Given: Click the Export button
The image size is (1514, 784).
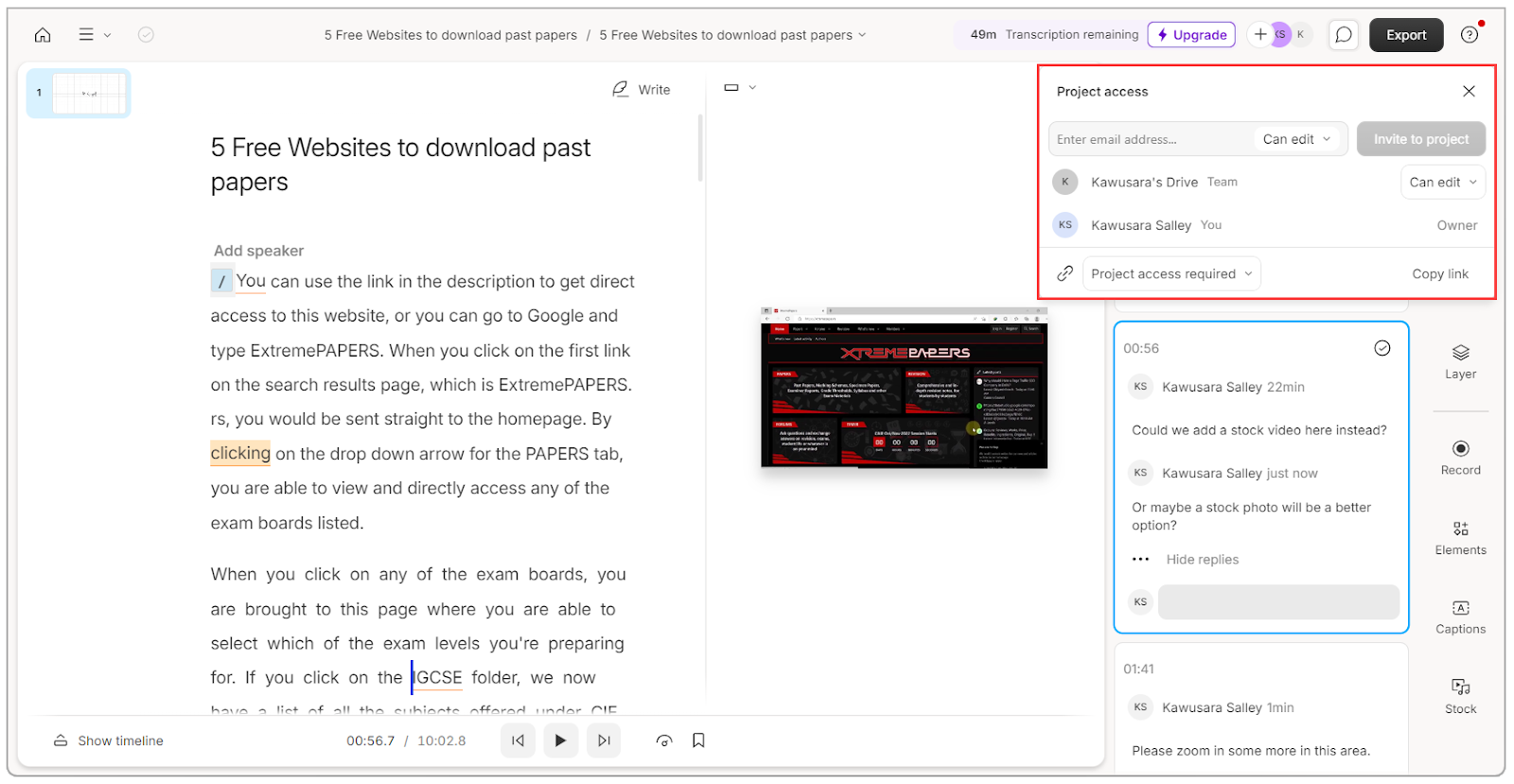Looking at the screenshot, I should 1406,35.
